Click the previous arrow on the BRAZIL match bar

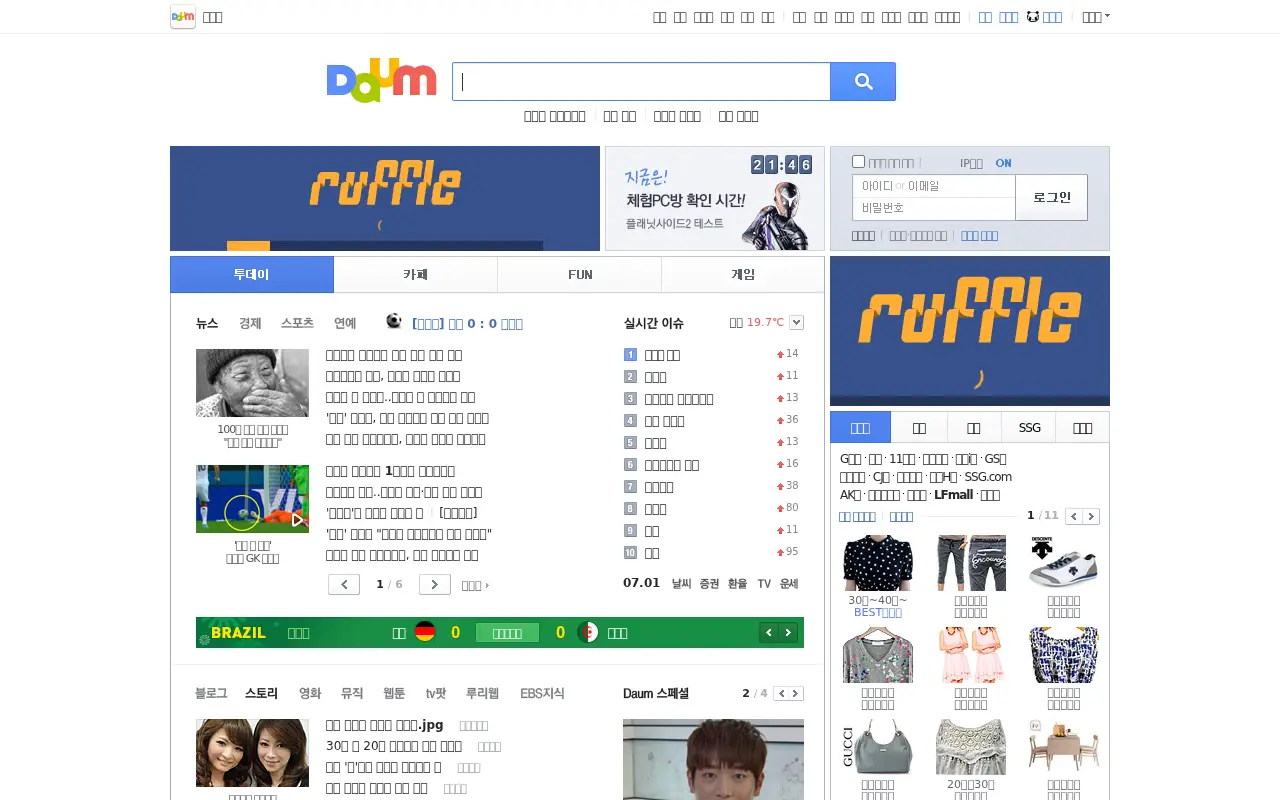768,632
